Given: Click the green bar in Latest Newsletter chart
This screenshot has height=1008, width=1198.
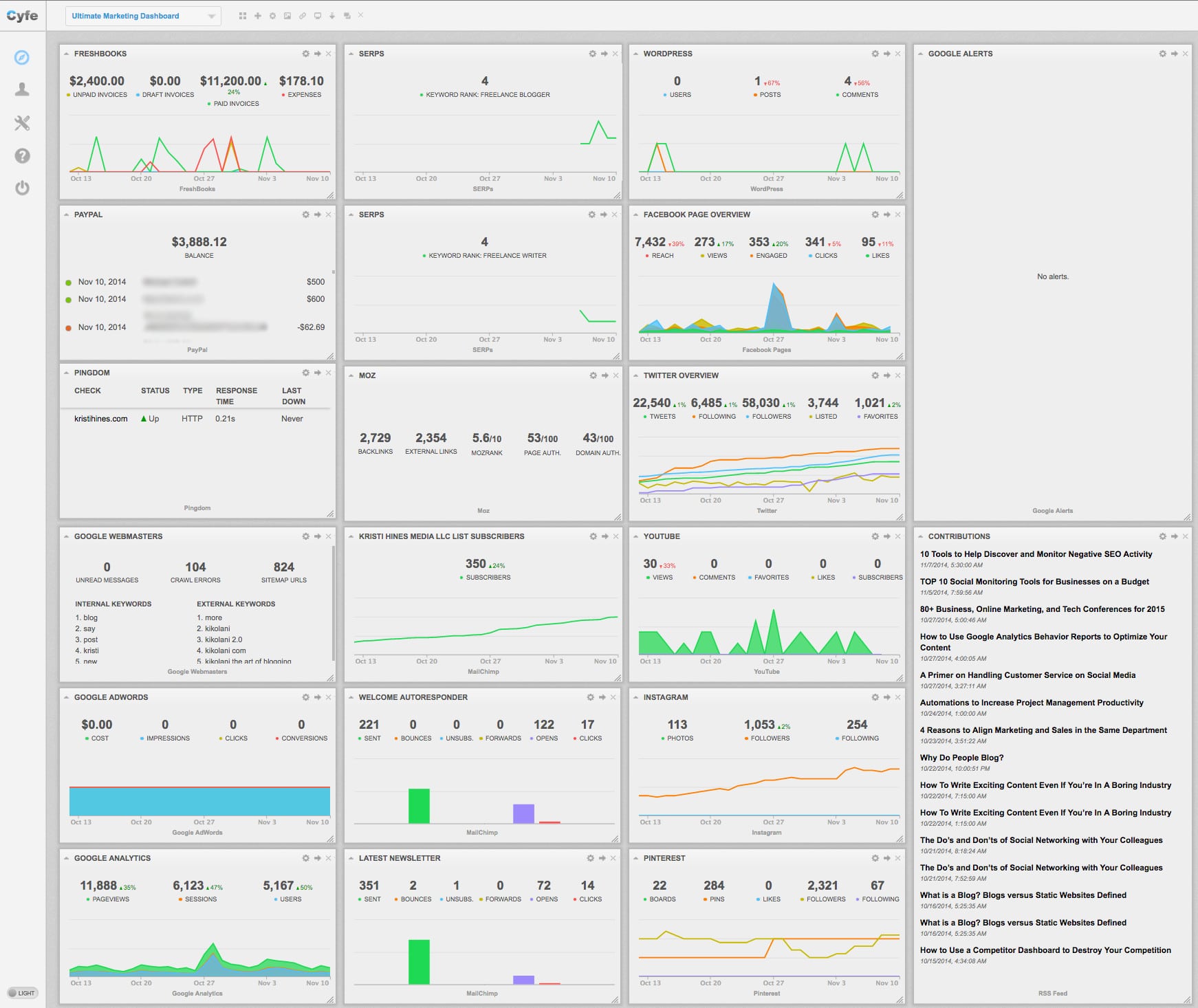Looking at the screenshot, I should tap(419, 962).
